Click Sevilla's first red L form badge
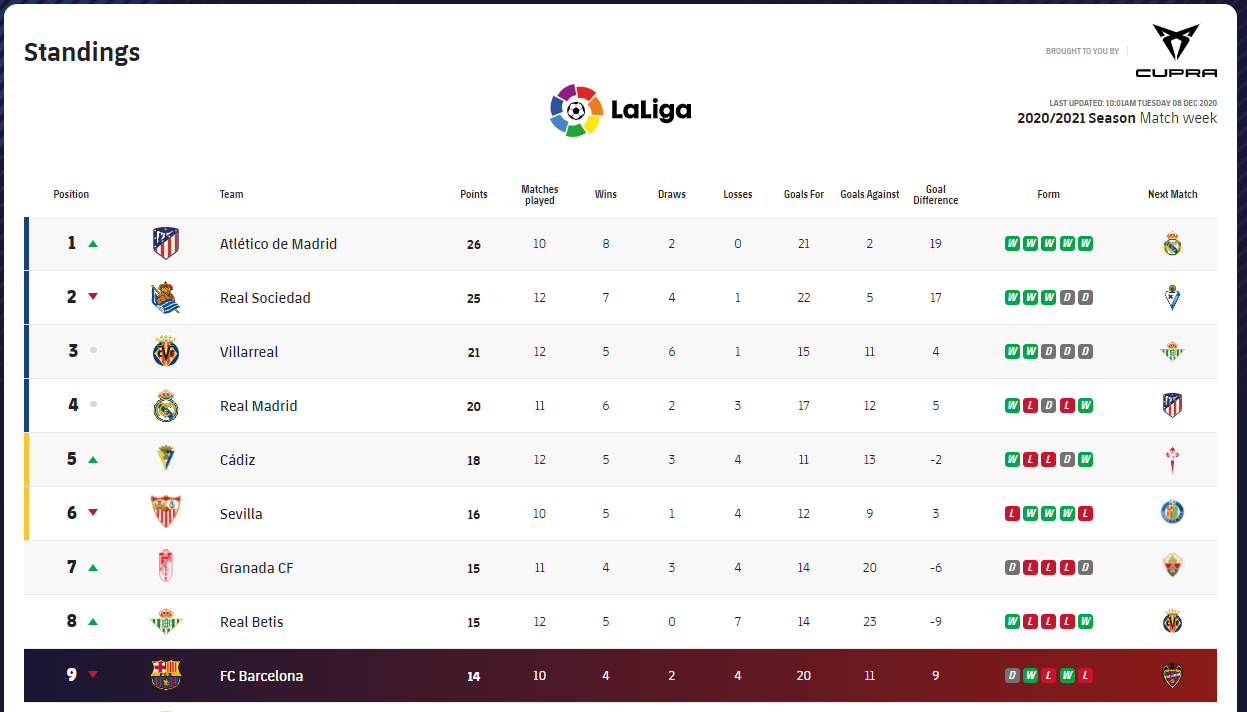Screen dimensions: 1247x712 coord(1012,514)
